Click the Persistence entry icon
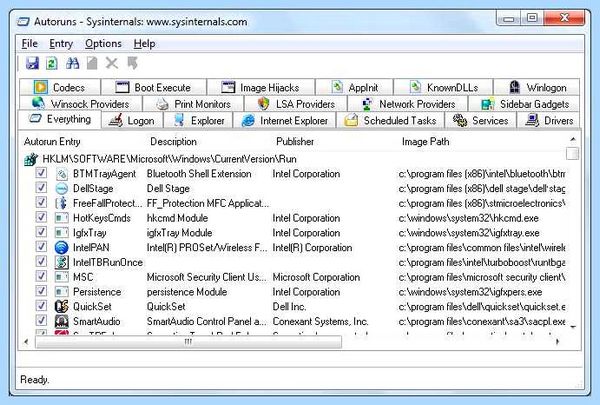This screenshot has width=600, height=405. click(x=62, y=292)
